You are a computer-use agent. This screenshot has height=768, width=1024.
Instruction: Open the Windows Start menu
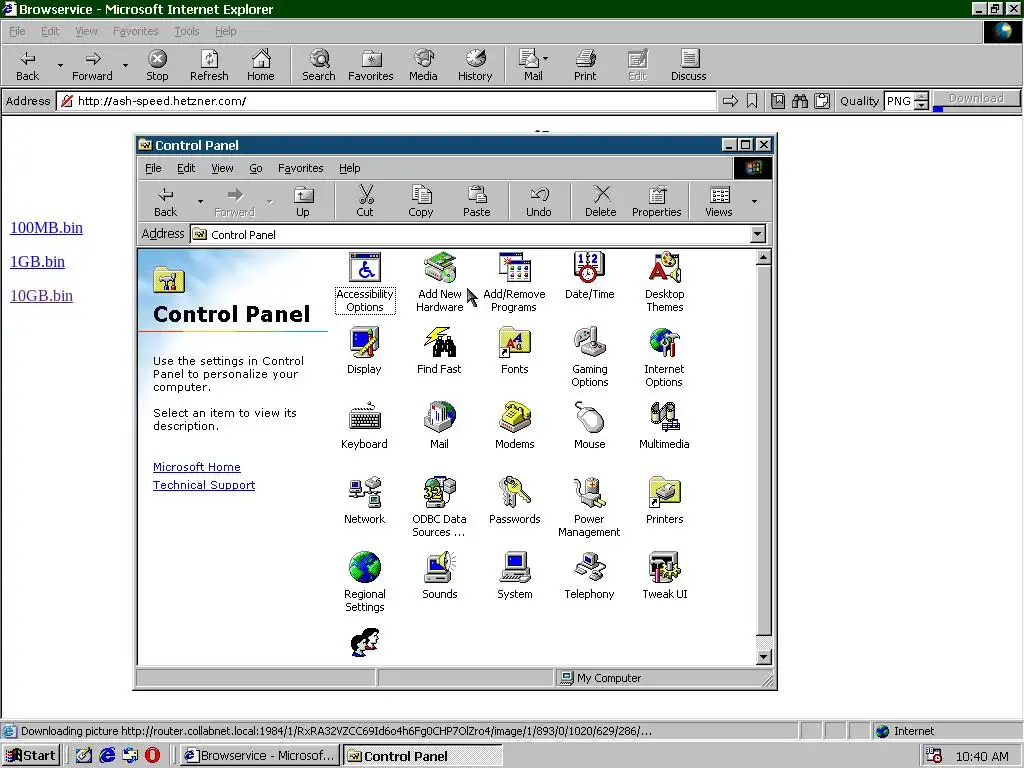tap(31, 756)
